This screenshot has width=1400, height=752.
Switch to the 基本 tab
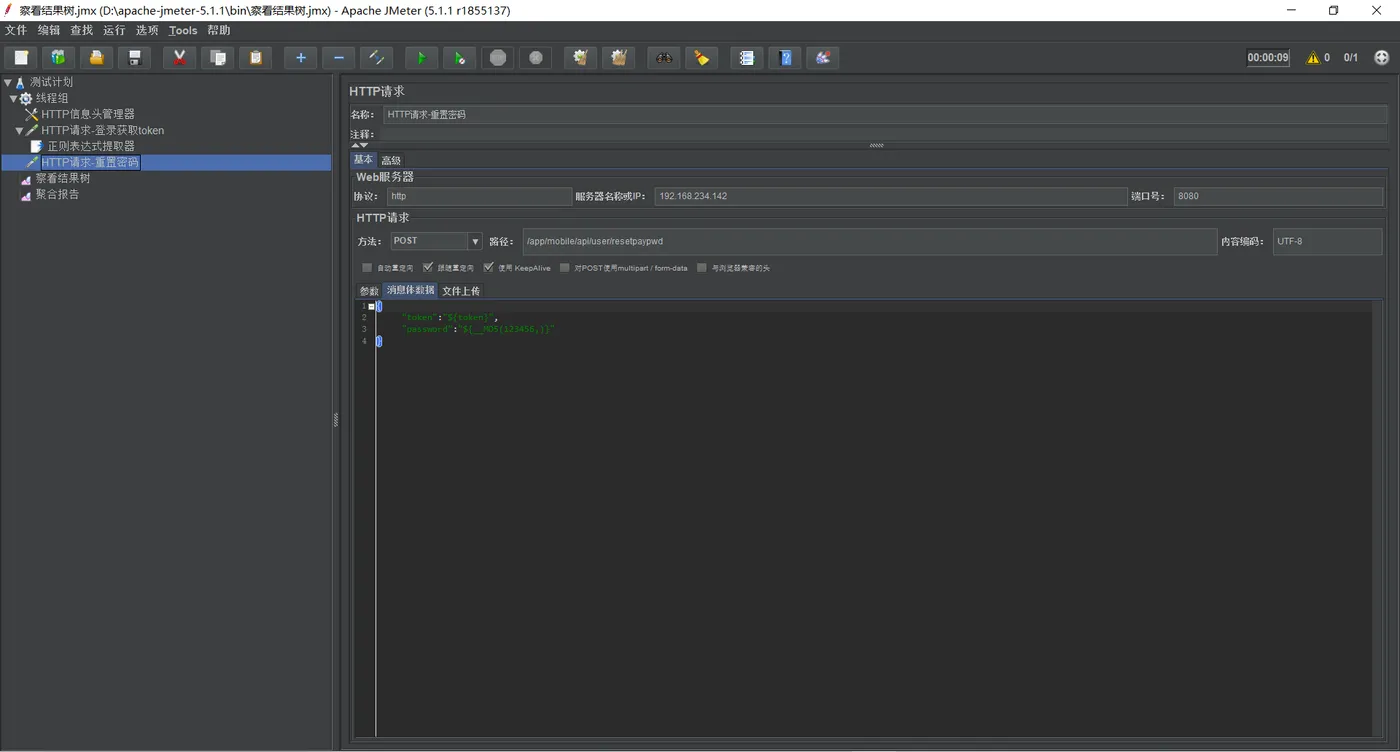click(363, 160)
